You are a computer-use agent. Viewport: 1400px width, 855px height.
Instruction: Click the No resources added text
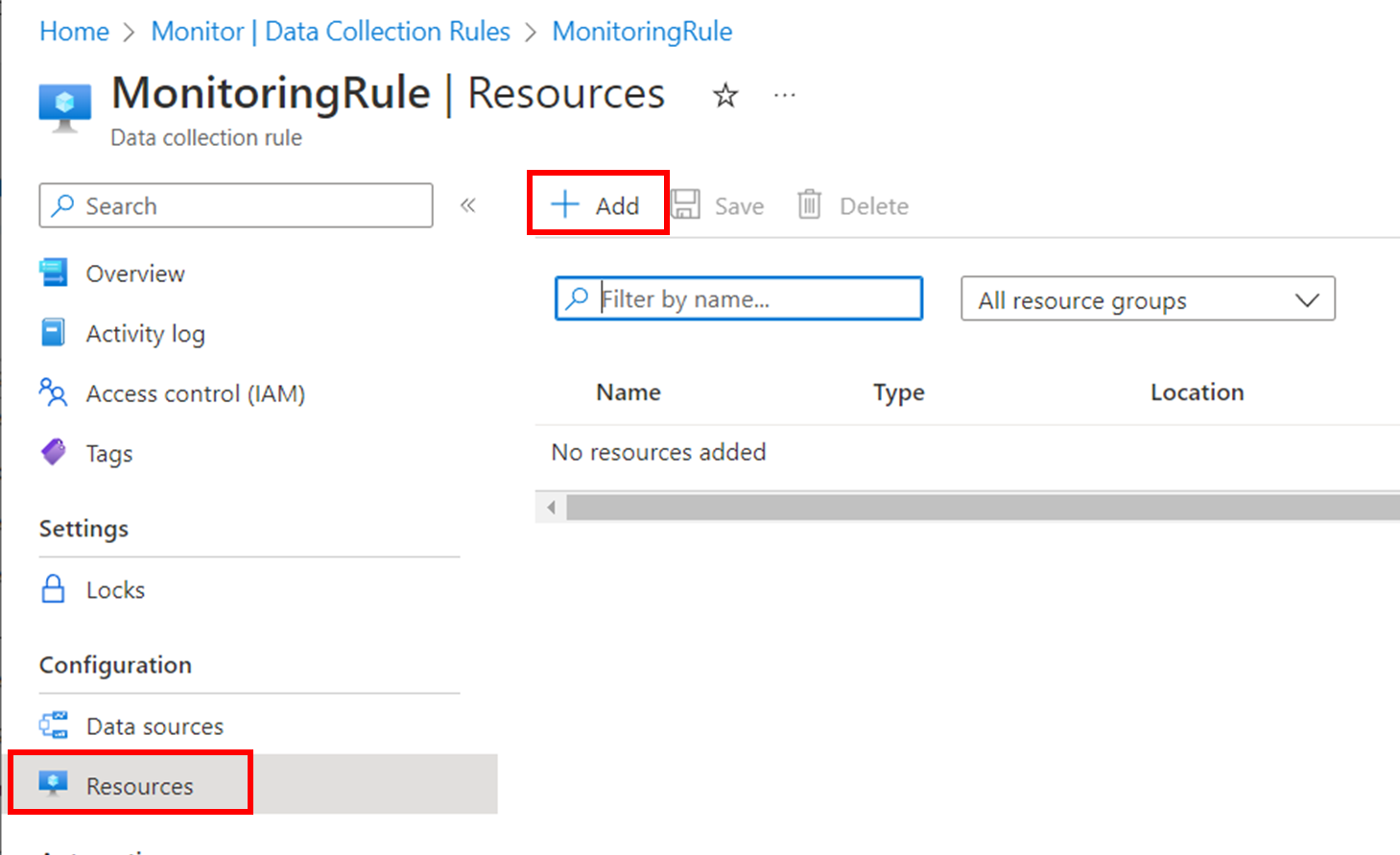coord(658,452)
